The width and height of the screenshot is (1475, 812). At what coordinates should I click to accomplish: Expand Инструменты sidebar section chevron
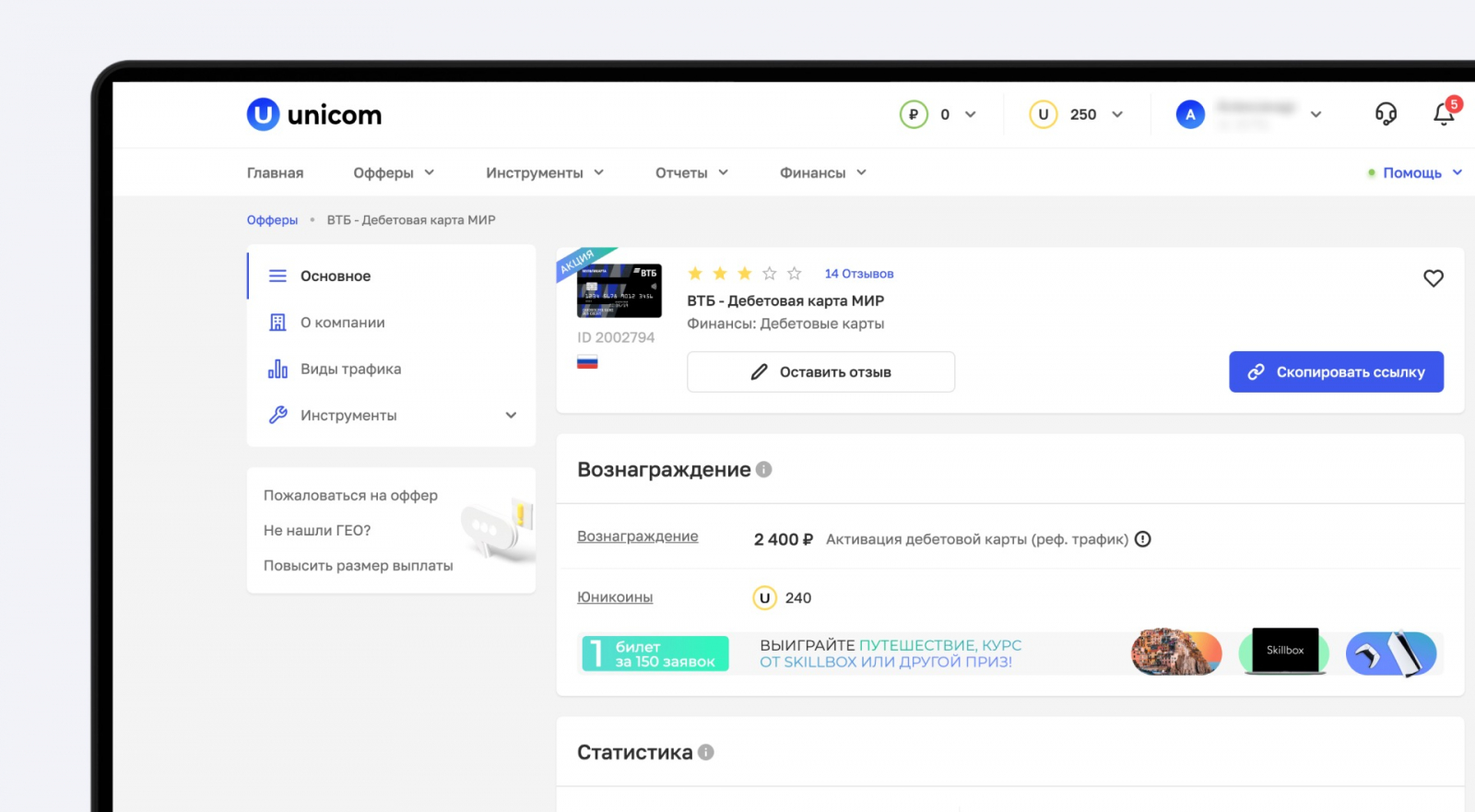point(511,415)
